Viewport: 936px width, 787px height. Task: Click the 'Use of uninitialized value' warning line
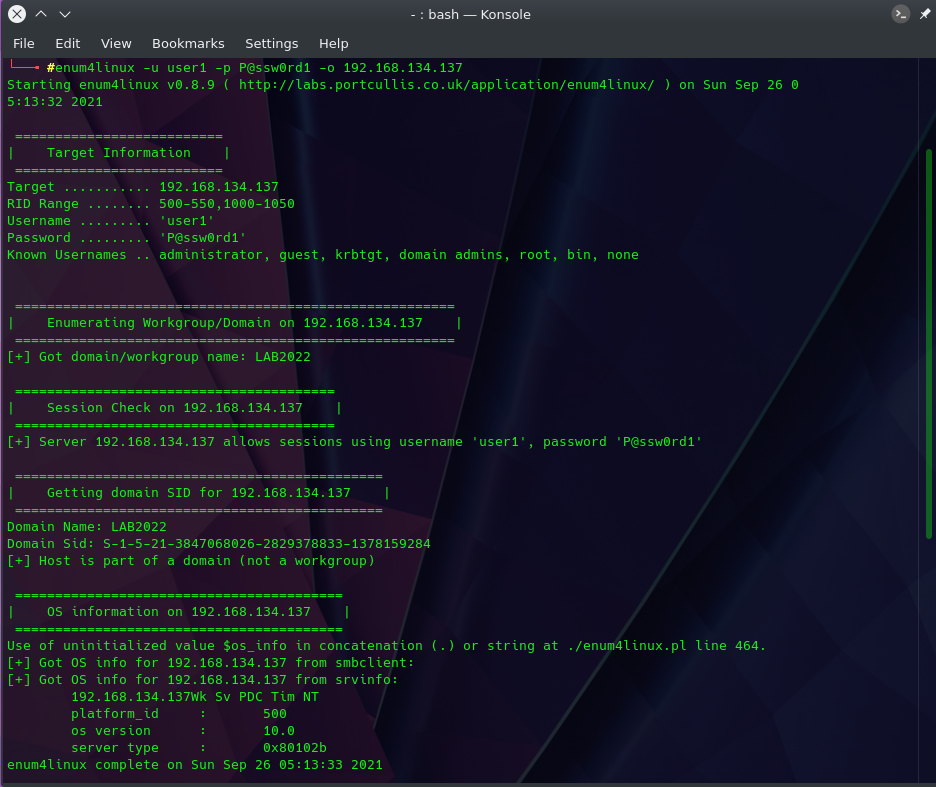point(386,645)
